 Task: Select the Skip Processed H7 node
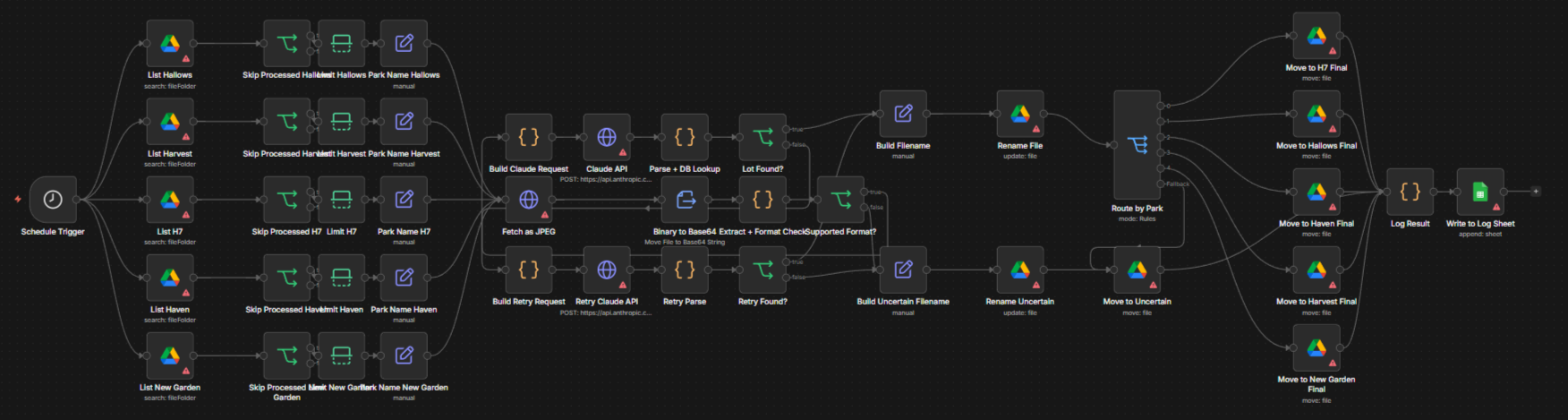point(287,199)
